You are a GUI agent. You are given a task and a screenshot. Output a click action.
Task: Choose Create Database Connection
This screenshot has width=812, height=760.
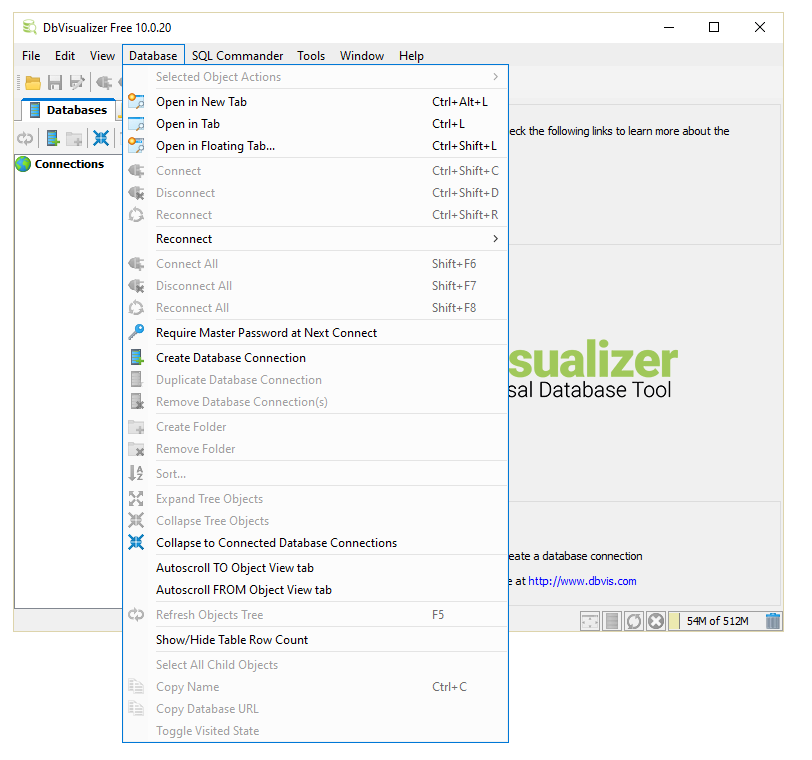point(315,357)
